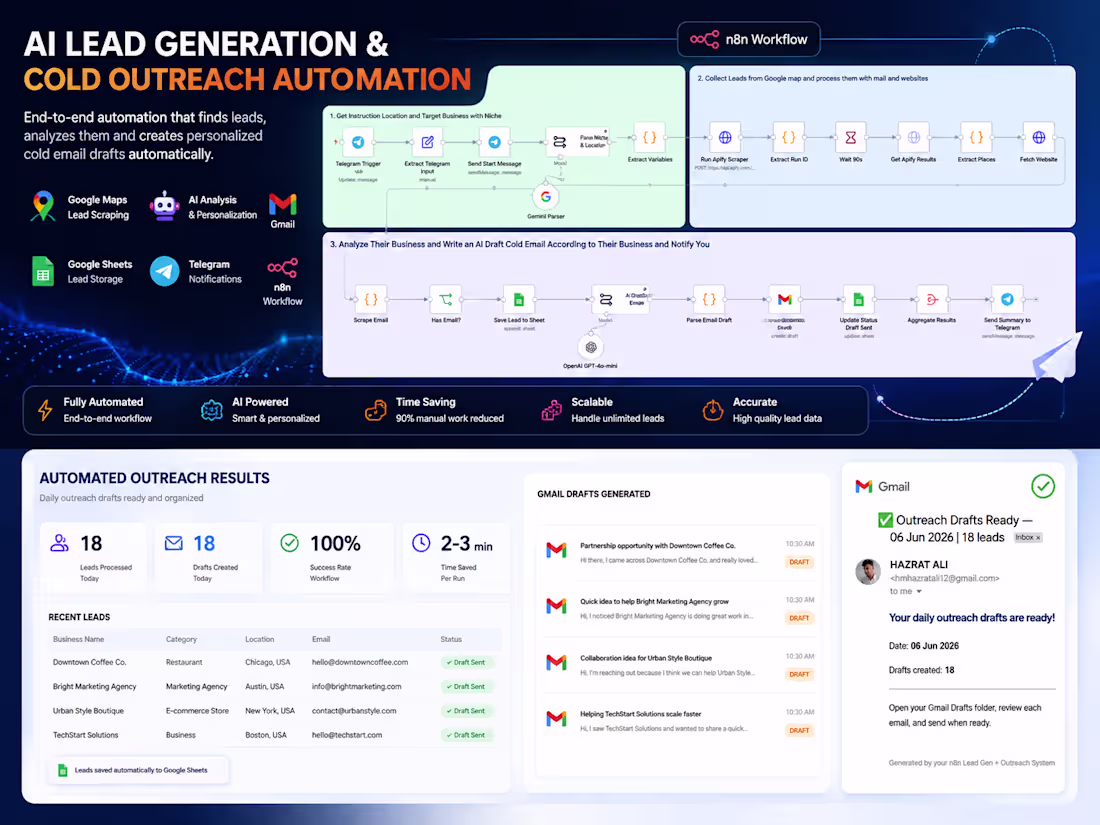This screenshot has height=825, width=1100.
Task: Click the DRAFT badge on the Downtown Coffee email
Action: (799, 562)
